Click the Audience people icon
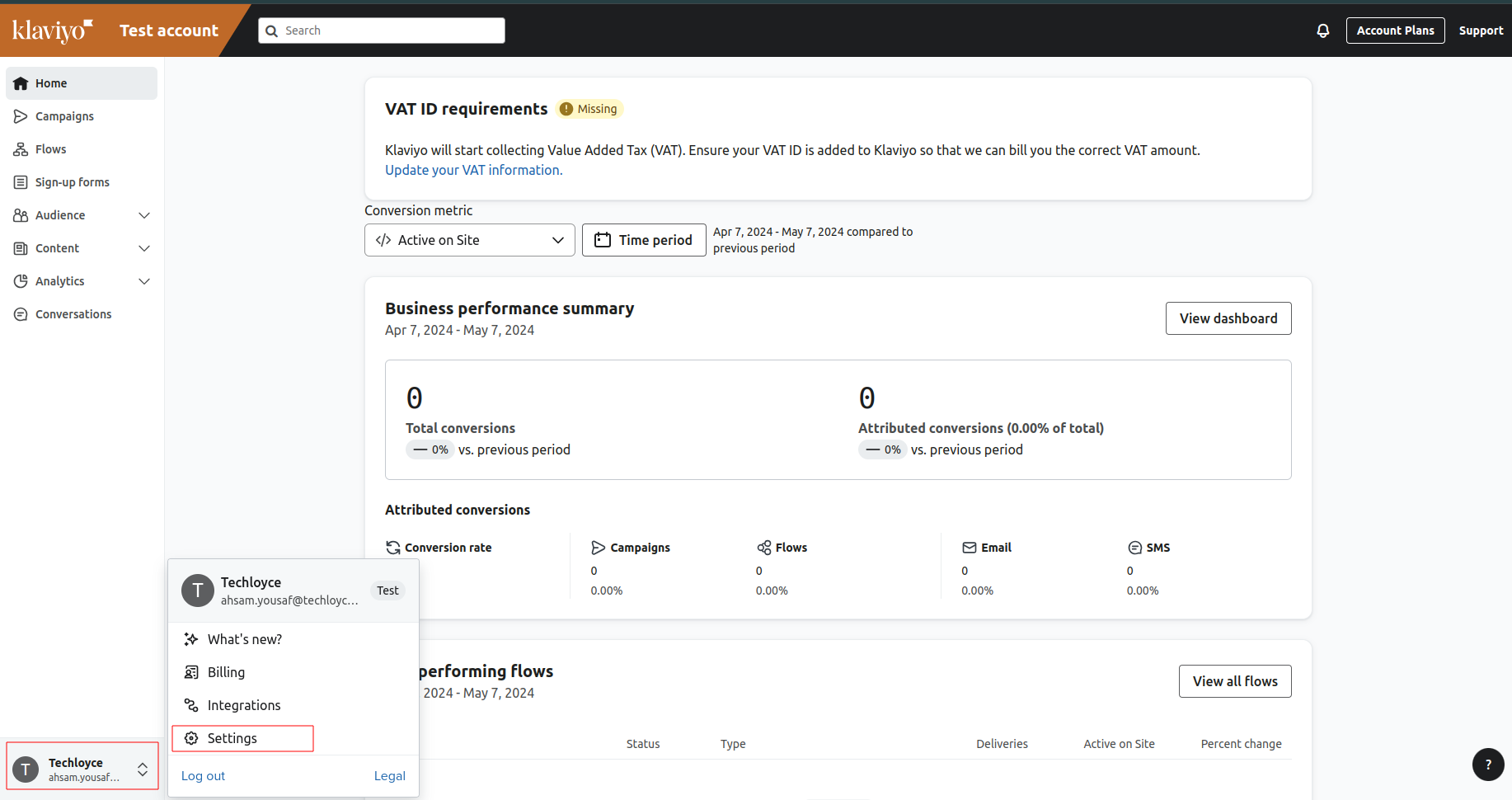1512x800 pixels. [21, 215]
